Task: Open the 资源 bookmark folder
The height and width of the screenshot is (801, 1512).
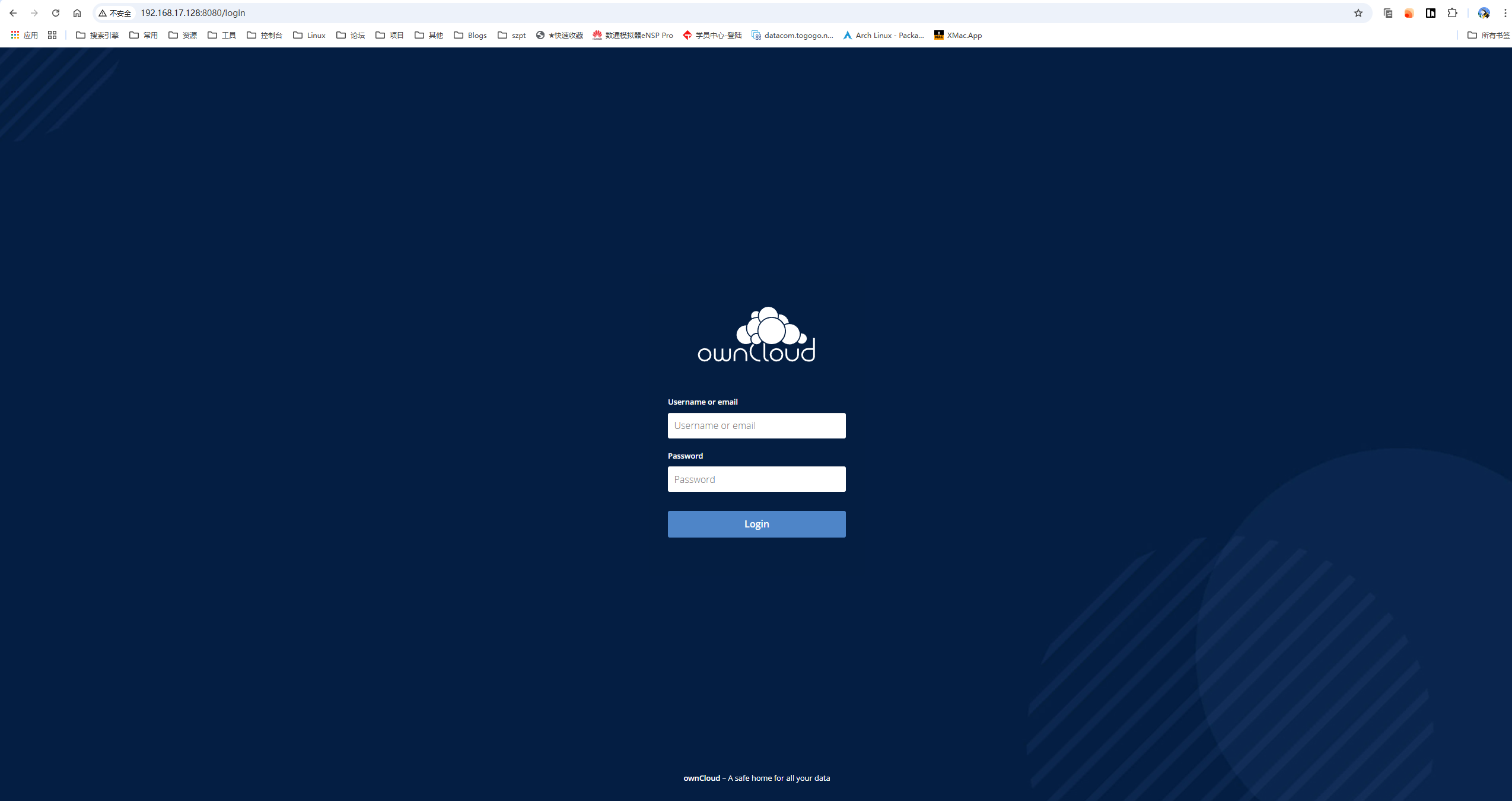Action: pyautogui.click(x=183, y=35)
